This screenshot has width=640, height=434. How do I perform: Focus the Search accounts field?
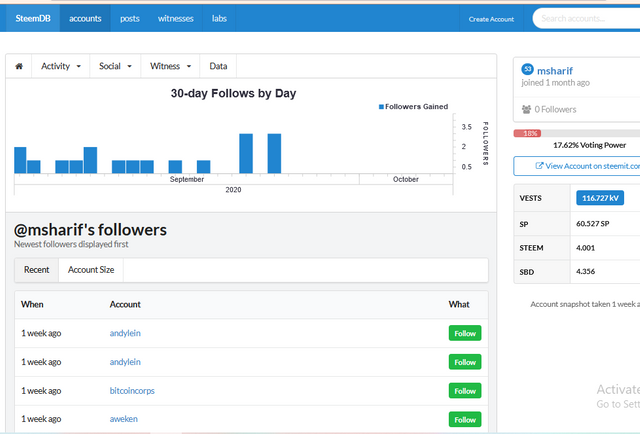(x=586, y=18)
